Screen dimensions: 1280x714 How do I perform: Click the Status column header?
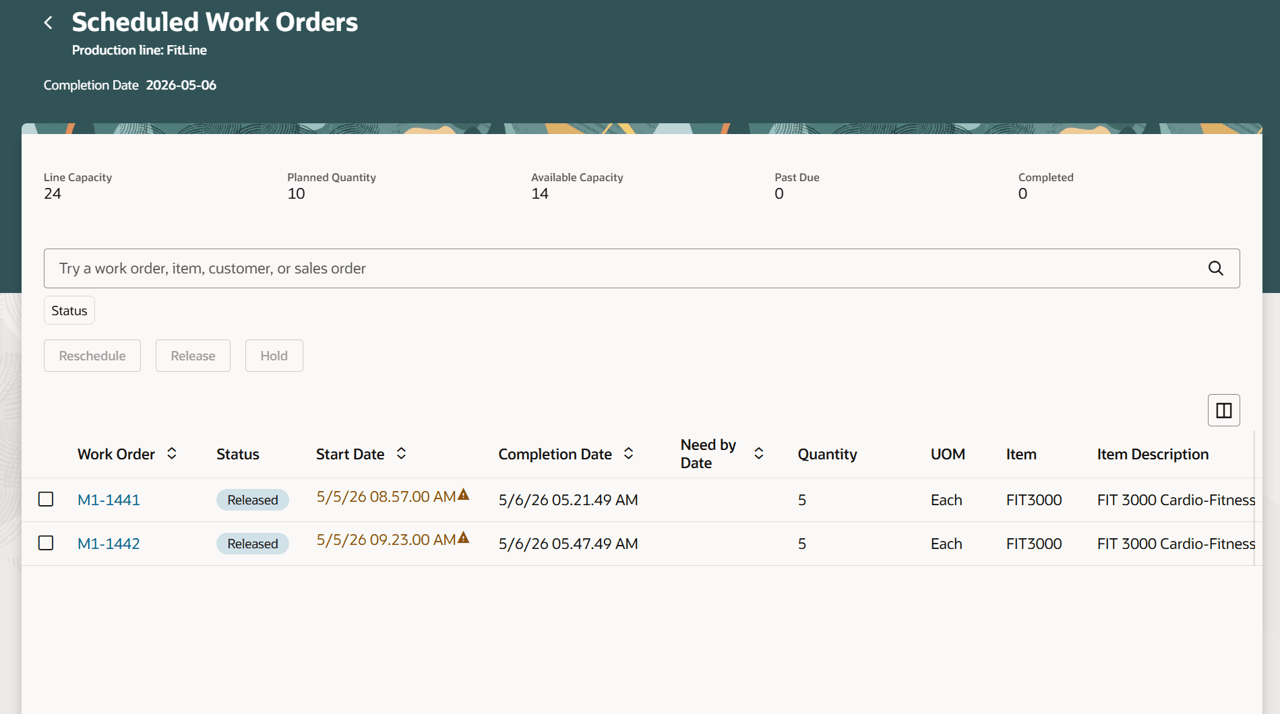[x=238, y=454]
